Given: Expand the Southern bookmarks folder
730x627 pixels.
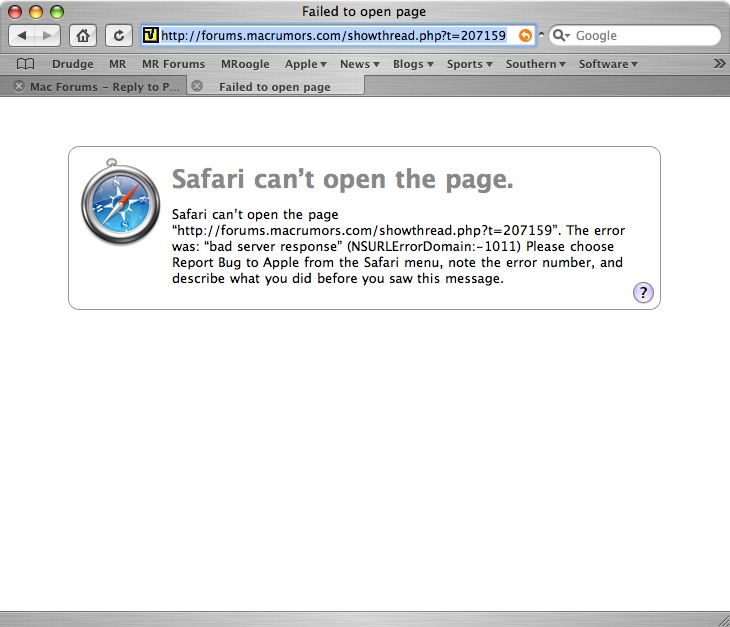Looking at the screenshot, I should click(x=535, y=64).
